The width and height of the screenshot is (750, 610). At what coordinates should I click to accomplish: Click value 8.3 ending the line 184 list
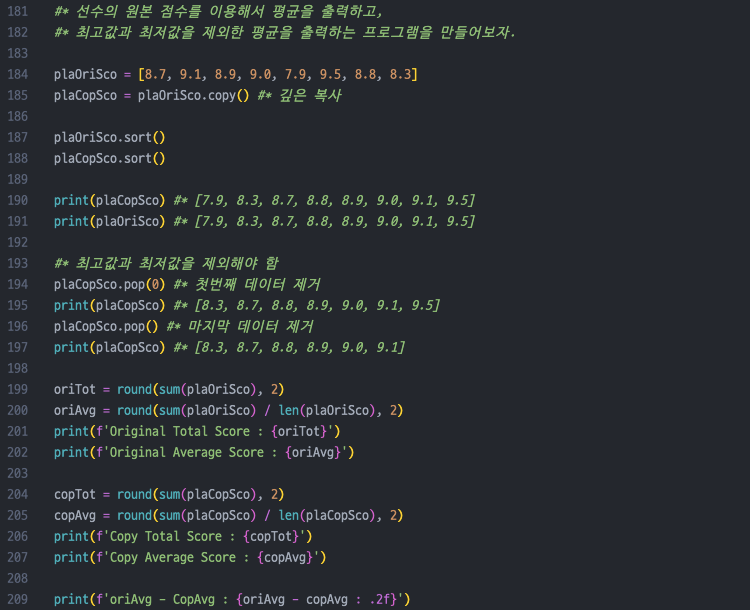[400, 74]
